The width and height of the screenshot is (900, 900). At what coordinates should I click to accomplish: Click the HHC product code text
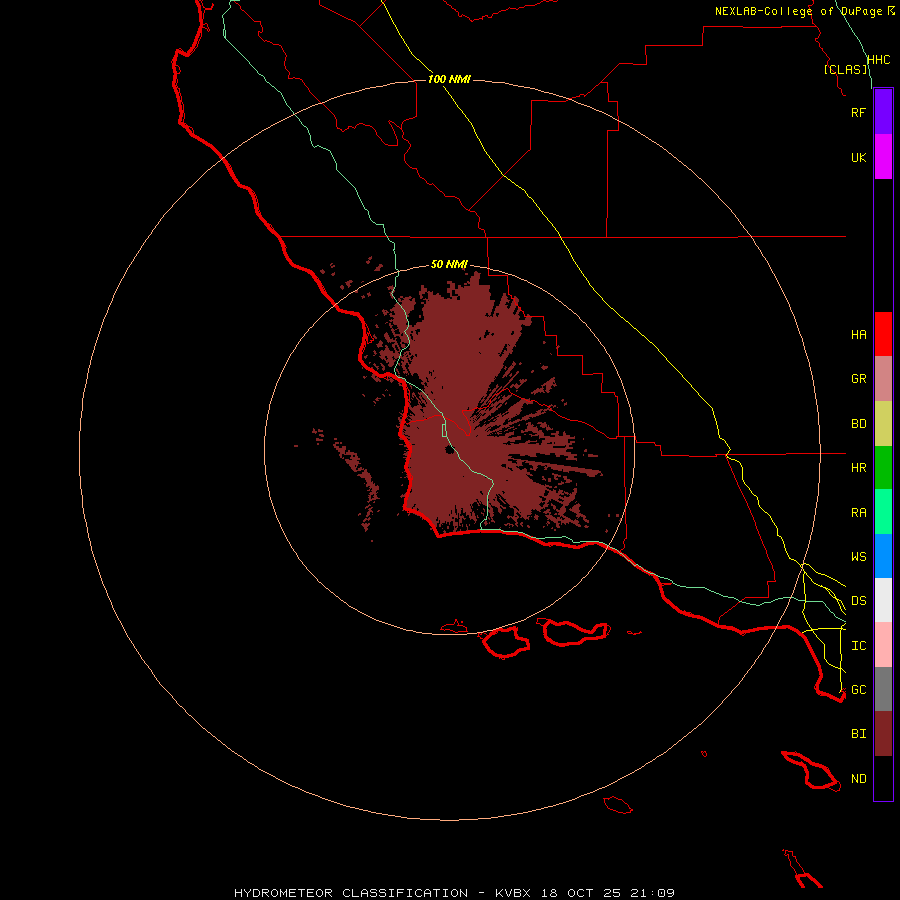[x=878, y=60]
